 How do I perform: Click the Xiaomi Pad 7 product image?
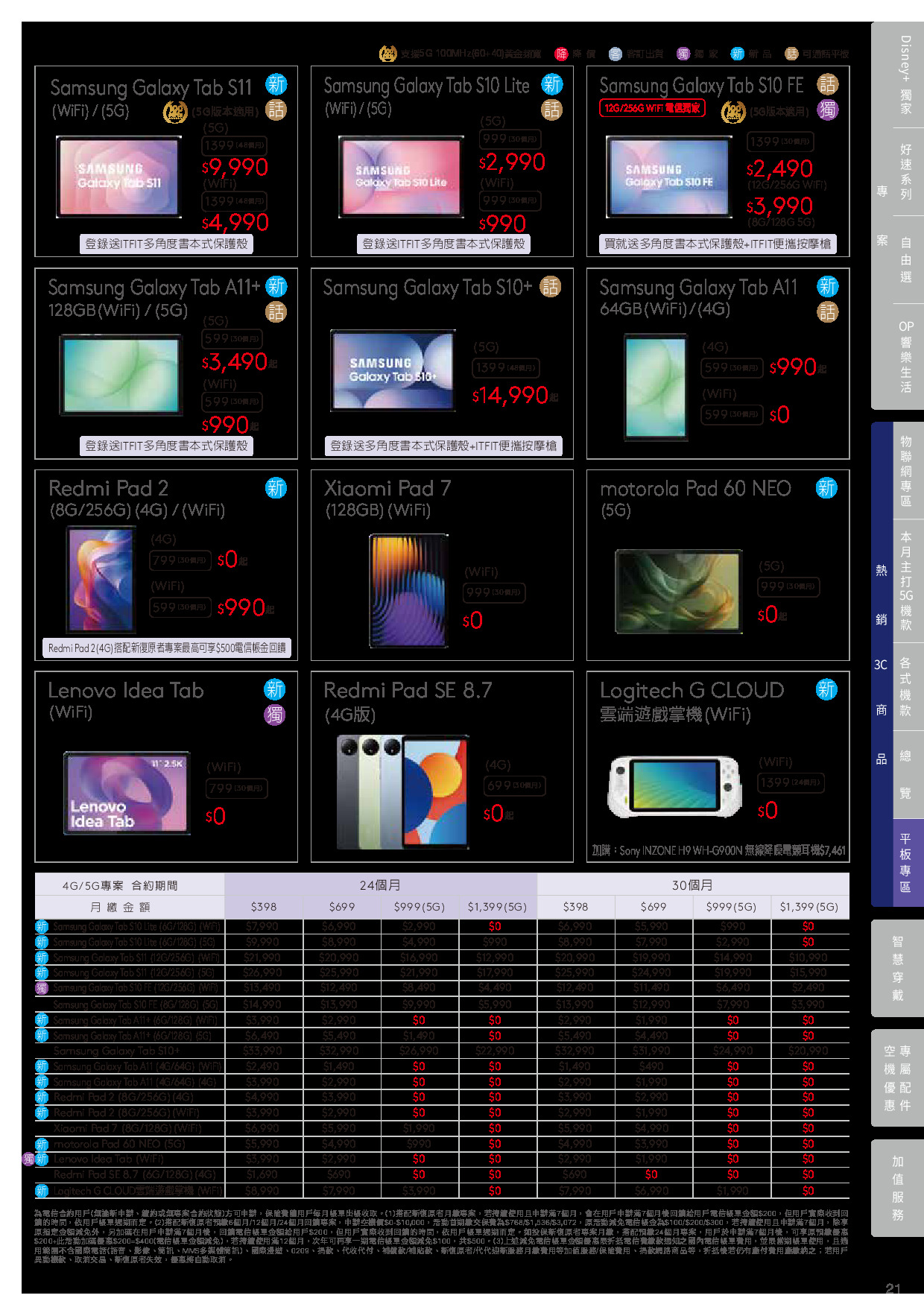pos(408,589)
